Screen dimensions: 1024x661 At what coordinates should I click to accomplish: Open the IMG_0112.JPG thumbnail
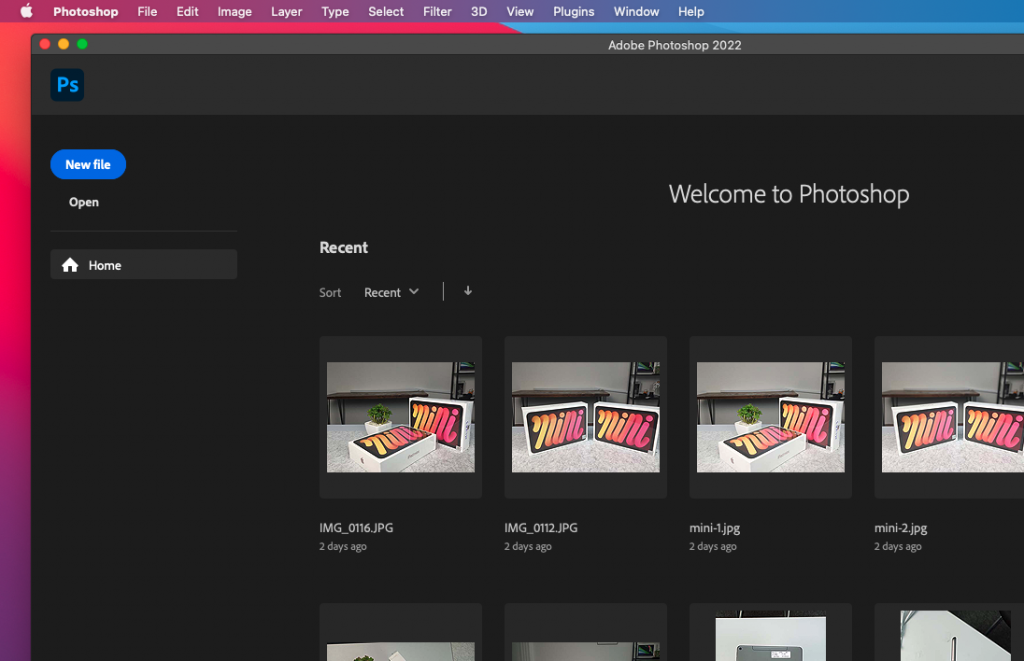tap(586, 417)
